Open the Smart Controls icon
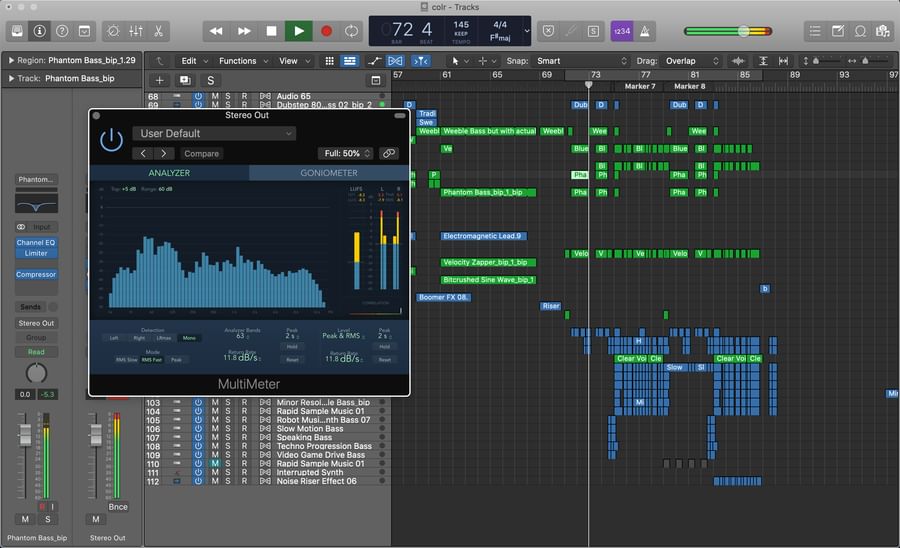 tap(113, 31)
